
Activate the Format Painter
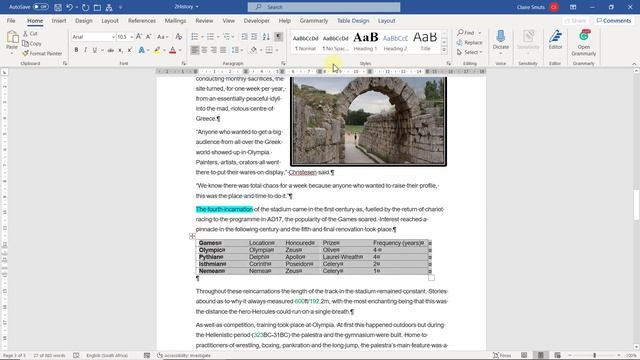(x=42, y=53)
